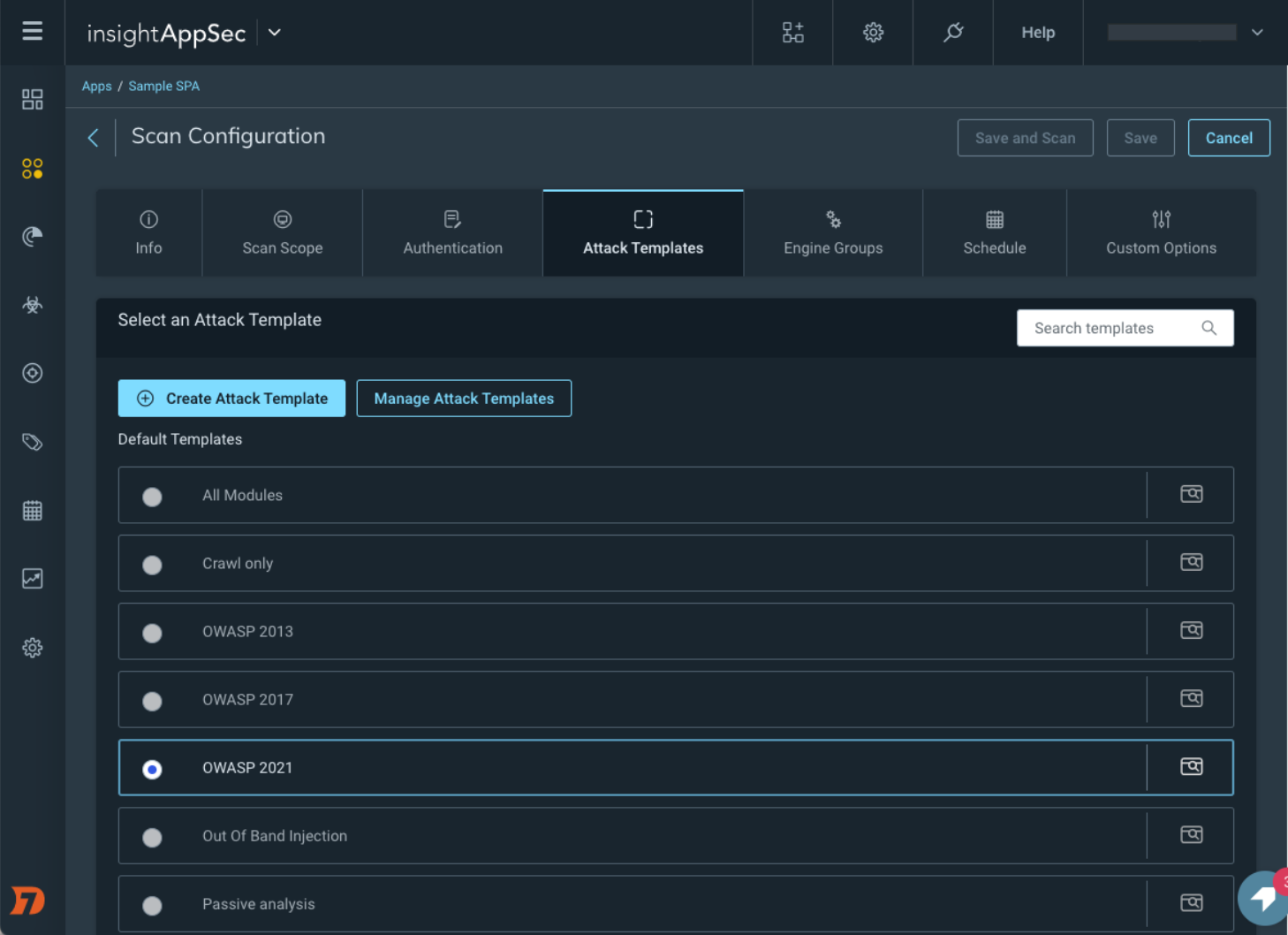
Task: Click the Out Of Band Injection label
Action: [x=275, y=836]
